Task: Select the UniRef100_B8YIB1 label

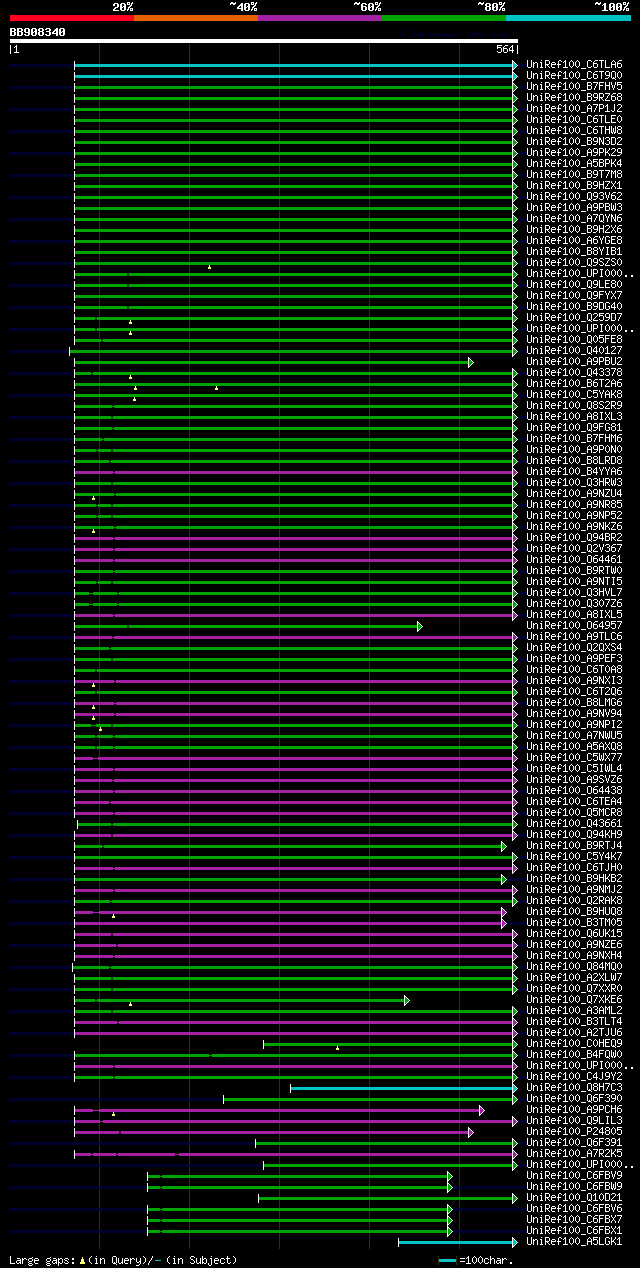Action: (574, 251)
